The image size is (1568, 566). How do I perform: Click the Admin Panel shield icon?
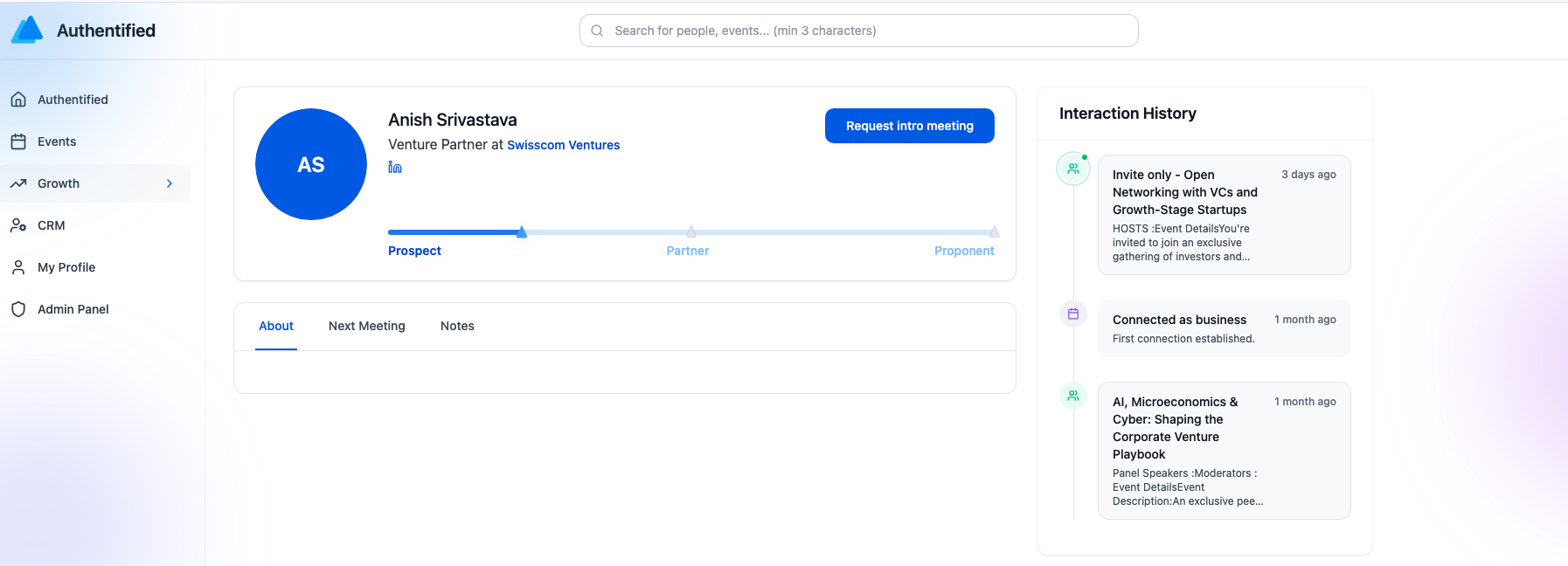coord(18,309)
